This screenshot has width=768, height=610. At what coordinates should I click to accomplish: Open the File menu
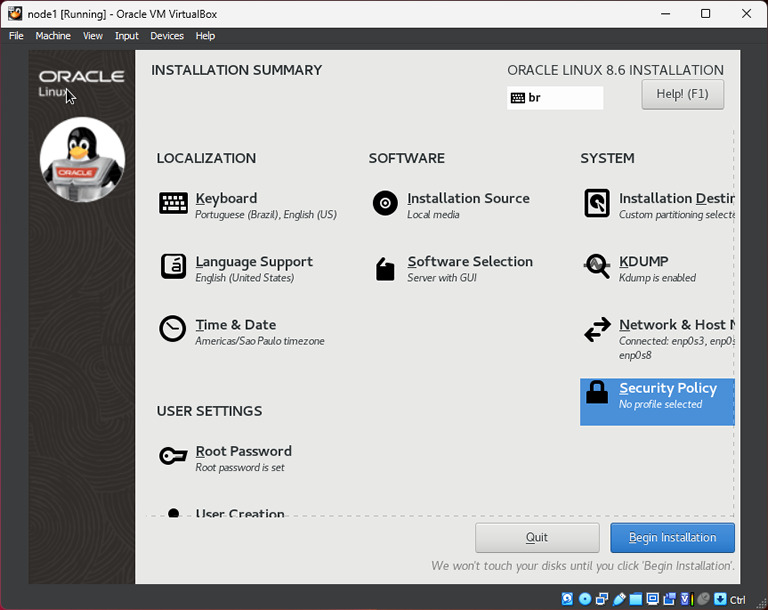pyautogui.click(x=16, y=36)
